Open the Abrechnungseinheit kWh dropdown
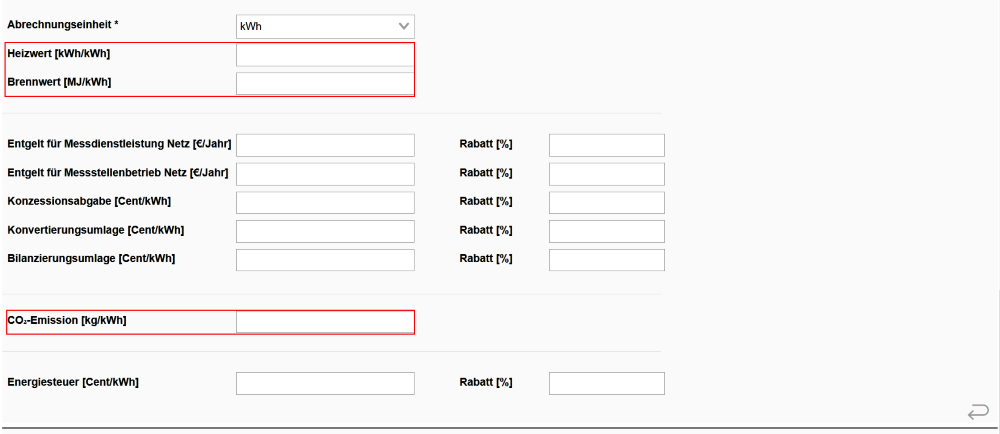 [325, 26]
